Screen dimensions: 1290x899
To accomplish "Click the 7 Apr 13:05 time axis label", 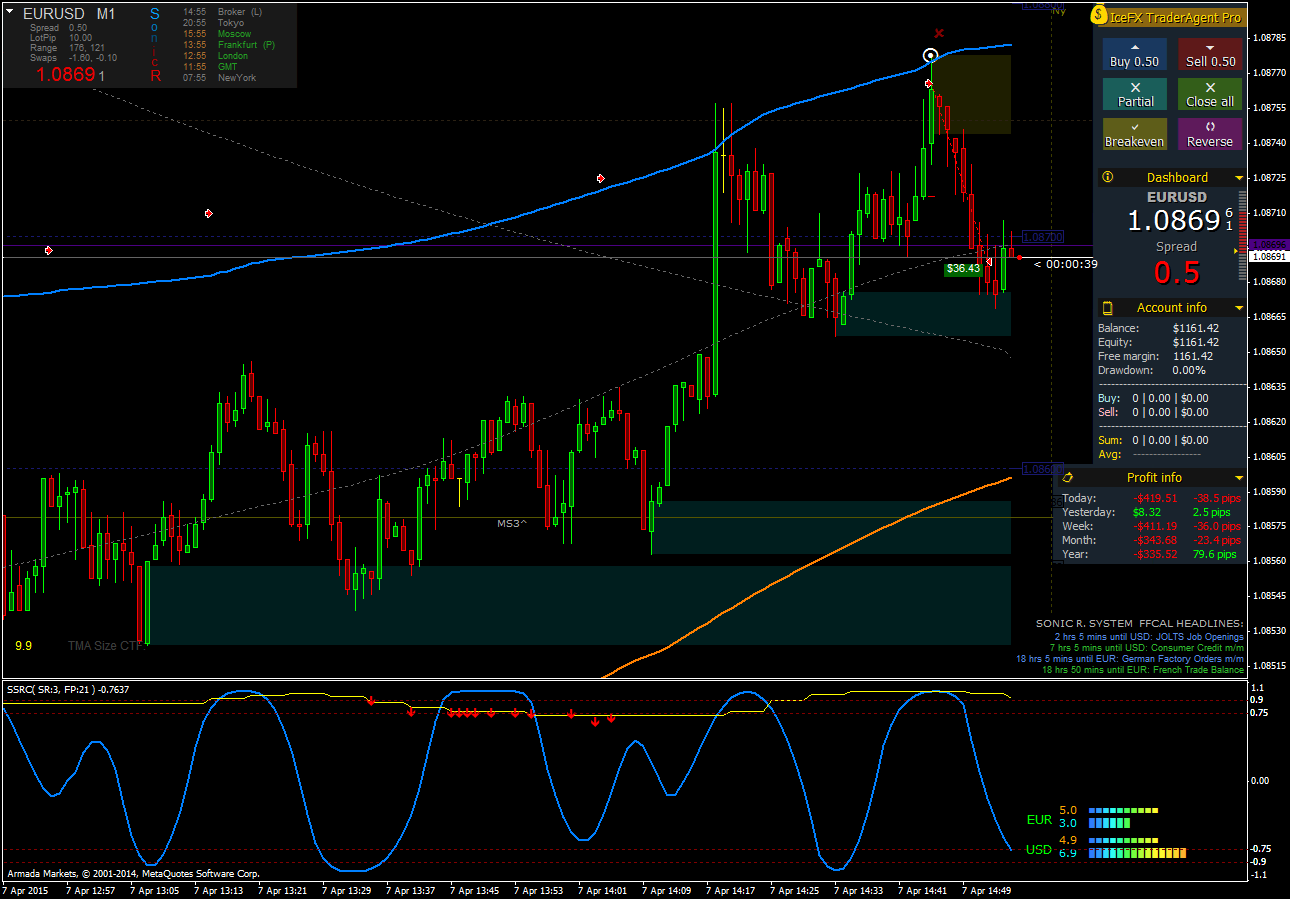I will [x=157, y=889].
